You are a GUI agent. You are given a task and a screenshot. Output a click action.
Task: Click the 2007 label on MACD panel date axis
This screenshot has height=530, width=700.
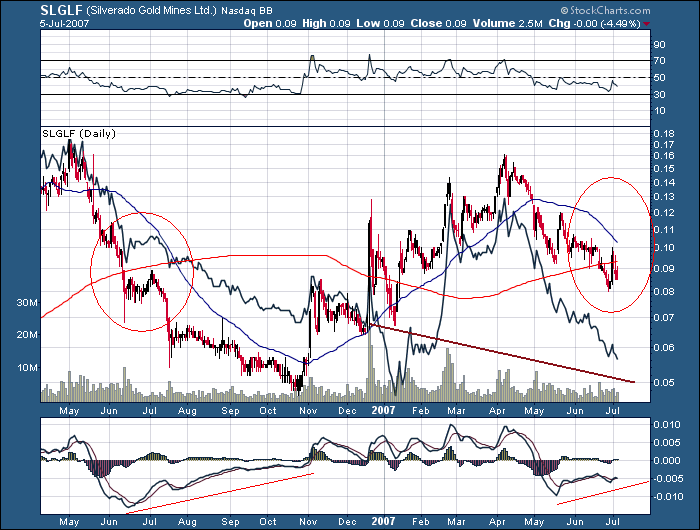(x=383, y=521)
